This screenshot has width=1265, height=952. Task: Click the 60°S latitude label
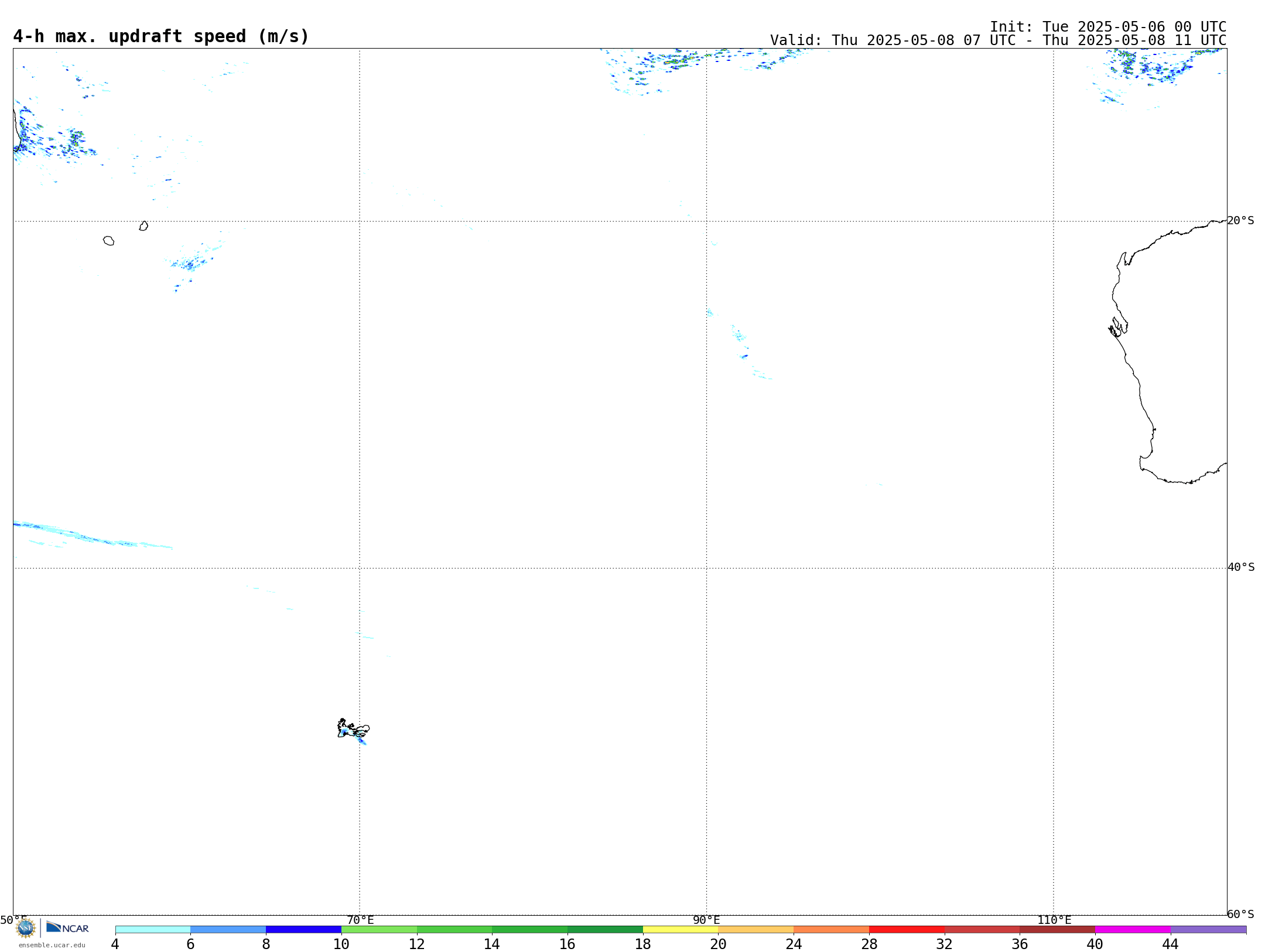click(1241, 914)
